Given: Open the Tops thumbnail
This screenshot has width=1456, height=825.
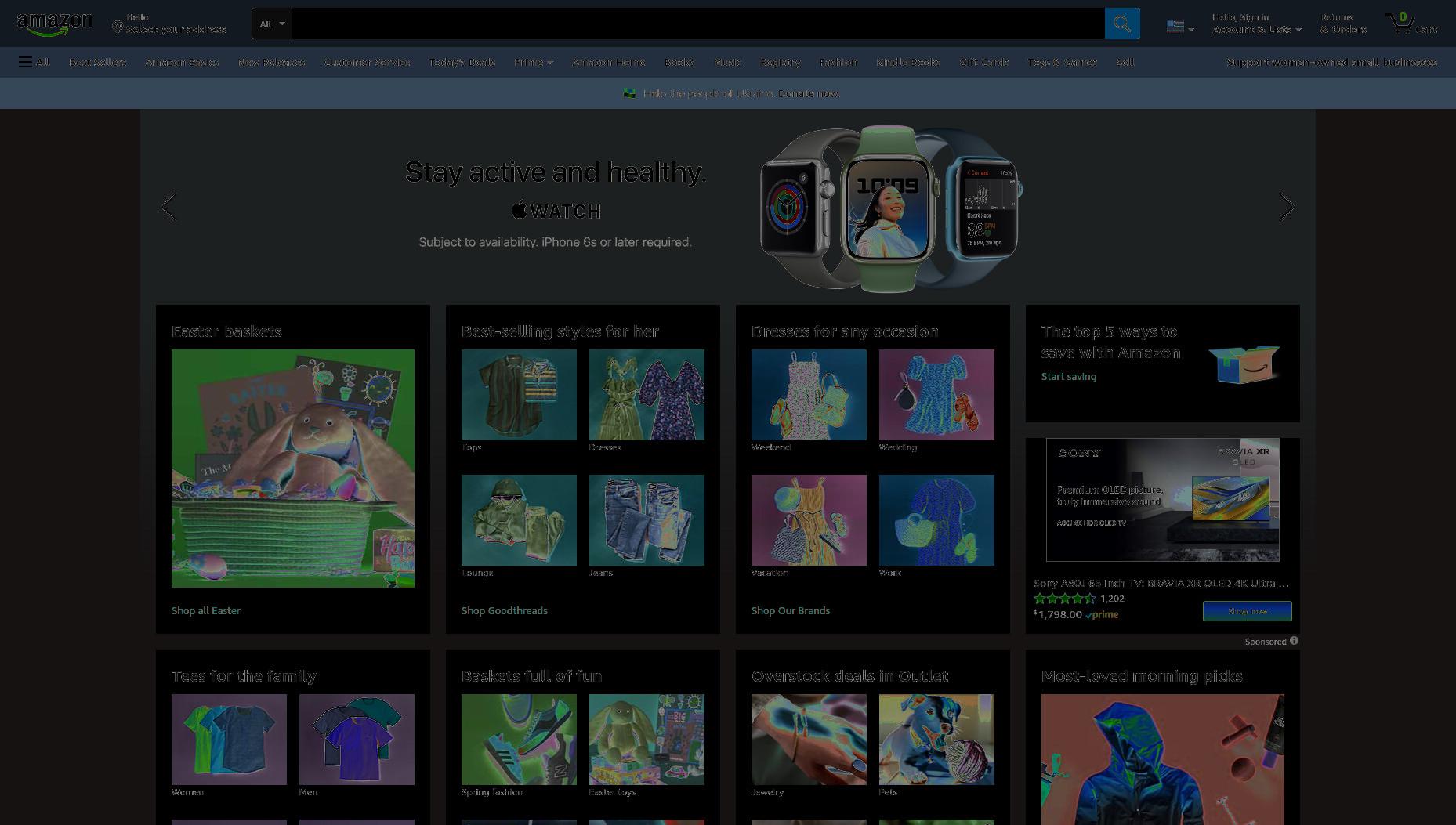Looking at the screenshot, I should [519, 395].
